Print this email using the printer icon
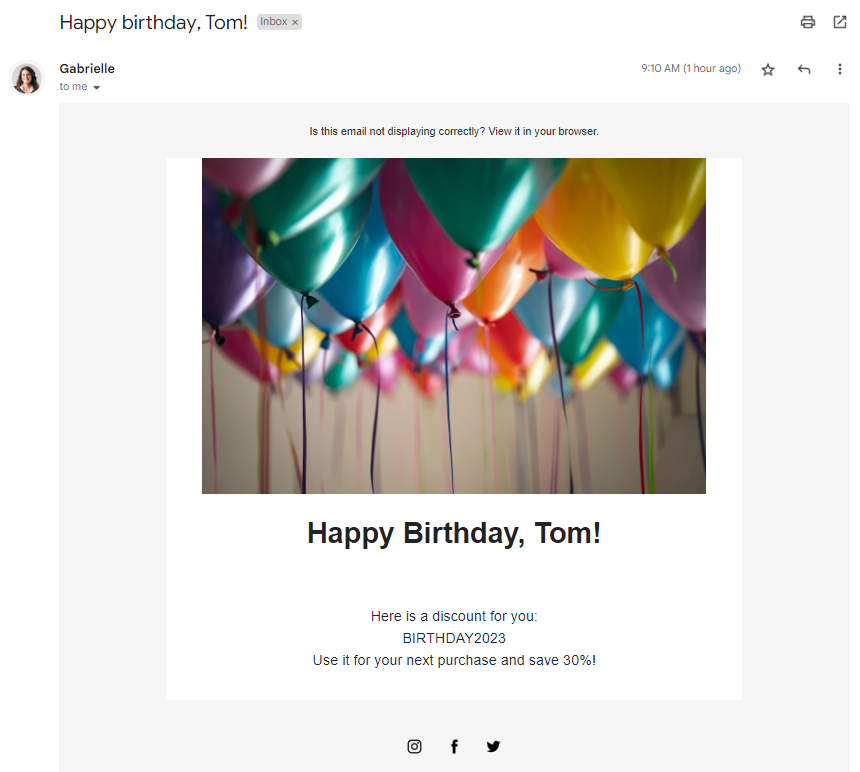The height and width of the screenshot is (772, 860). (808, 22)
